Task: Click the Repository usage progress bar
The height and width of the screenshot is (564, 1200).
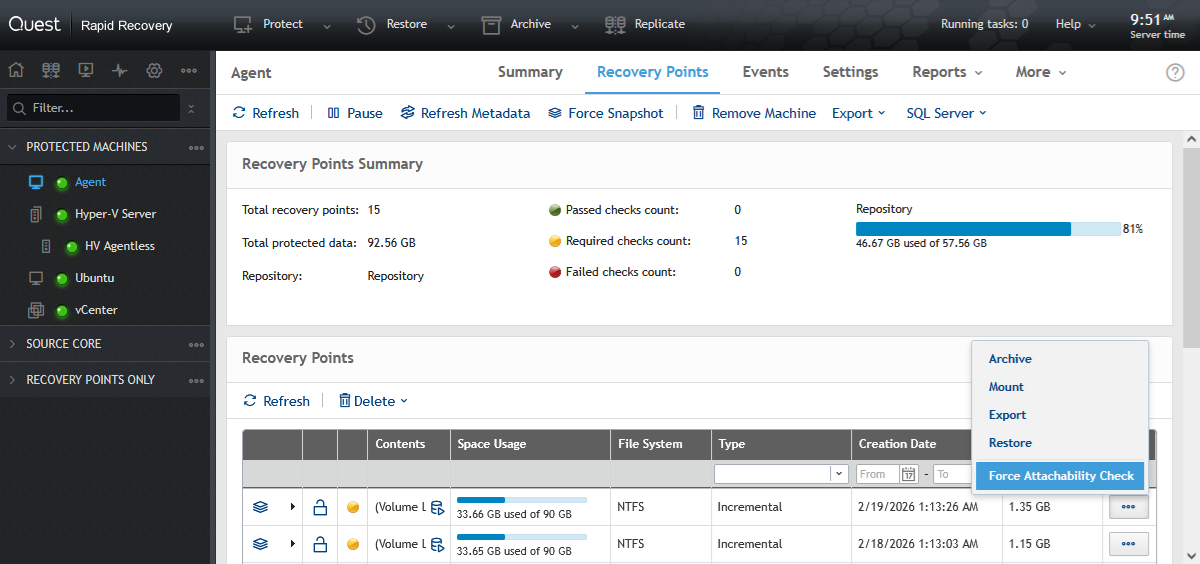Action: click(988, 229)
